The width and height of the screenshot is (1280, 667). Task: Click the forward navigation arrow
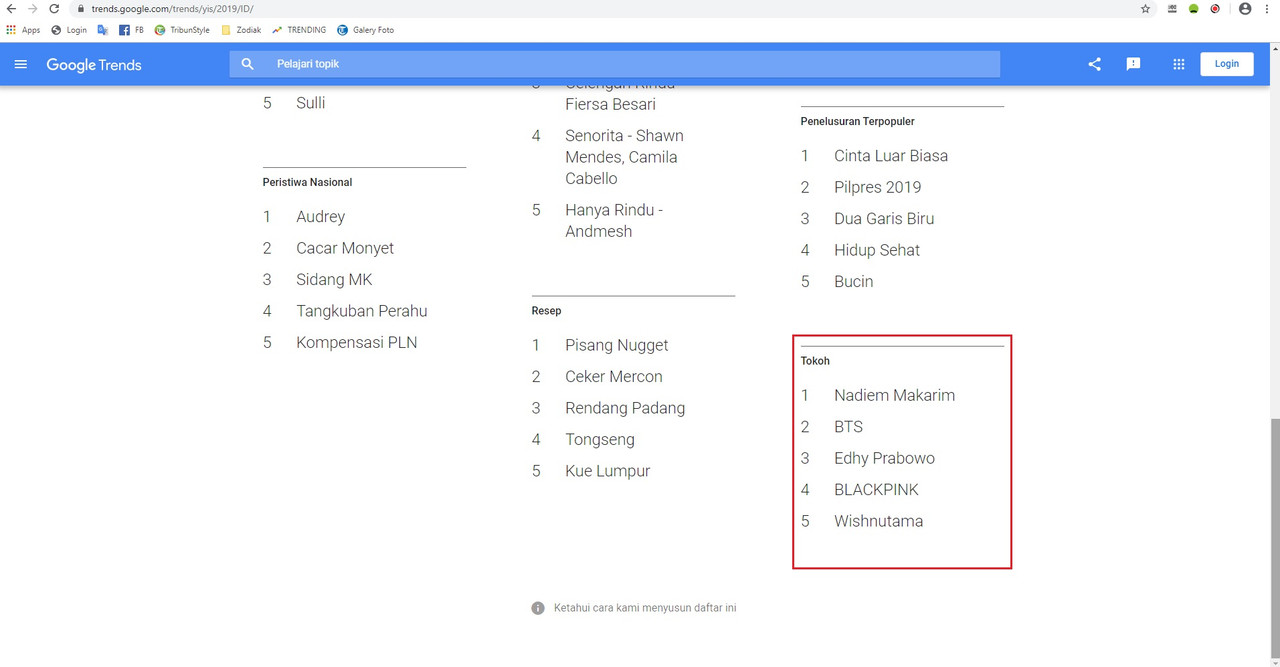32,8
